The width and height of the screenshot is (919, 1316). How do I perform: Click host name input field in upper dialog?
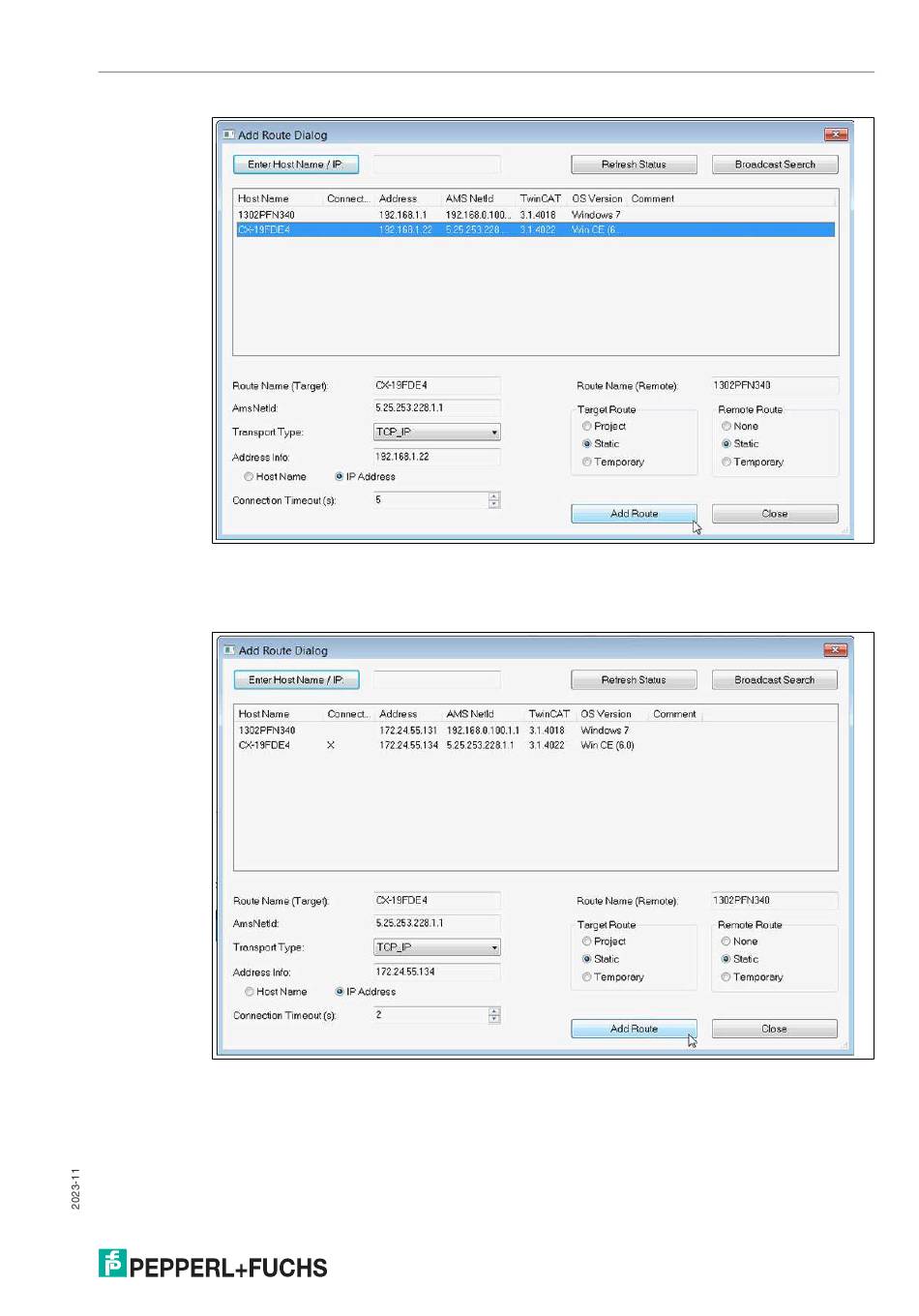coord(437,164)
